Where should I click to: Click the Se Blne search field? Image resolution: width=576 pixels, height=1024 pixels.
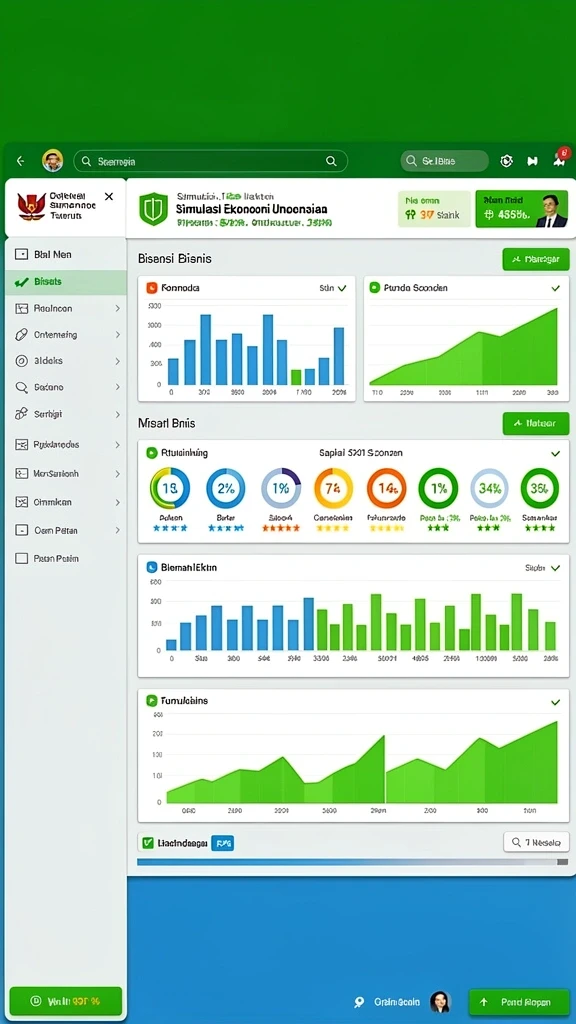pos(445,161)
